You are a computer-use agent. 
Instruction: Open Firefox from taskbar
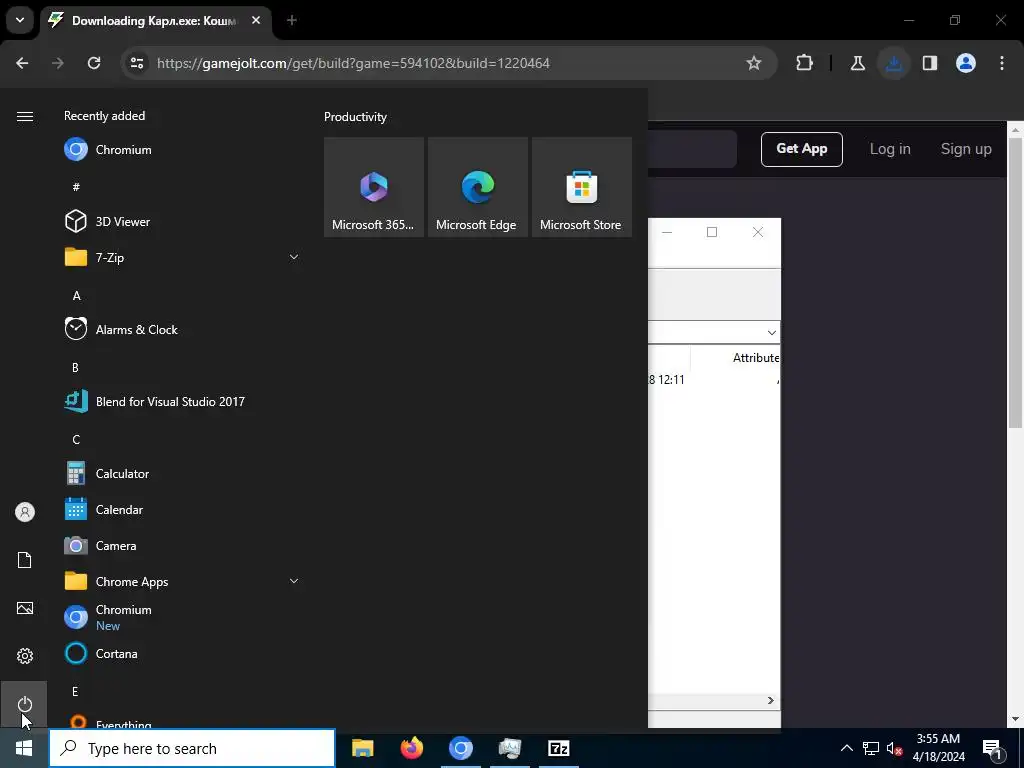click(411, 748)
